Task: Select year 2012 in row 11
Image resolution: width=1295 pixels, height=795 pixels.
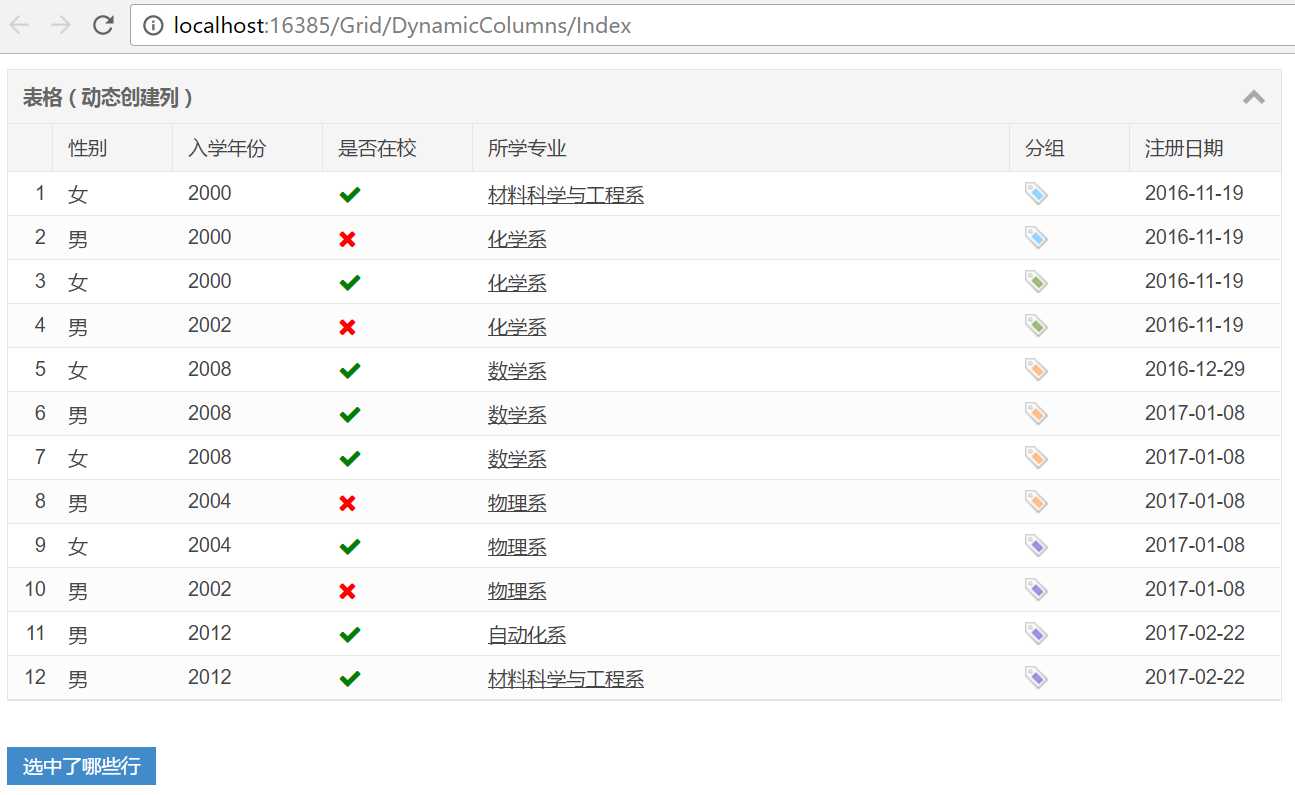Action: [209, 633]
